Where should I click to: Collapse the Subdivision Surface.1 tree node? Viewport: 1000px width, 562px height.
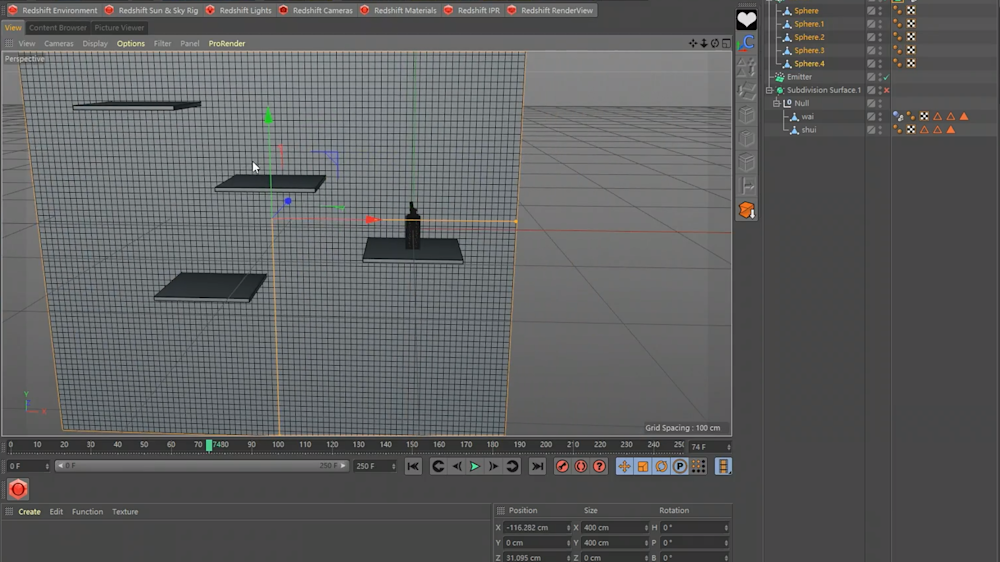tap(769, 90)
